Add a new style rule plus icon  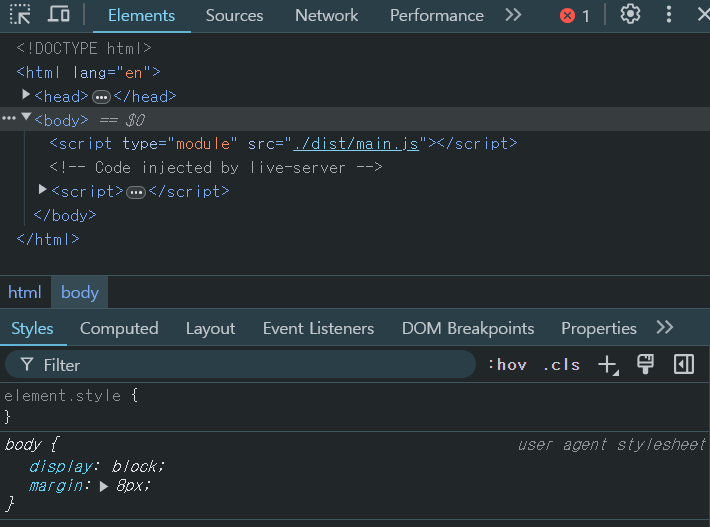(608, 365)
